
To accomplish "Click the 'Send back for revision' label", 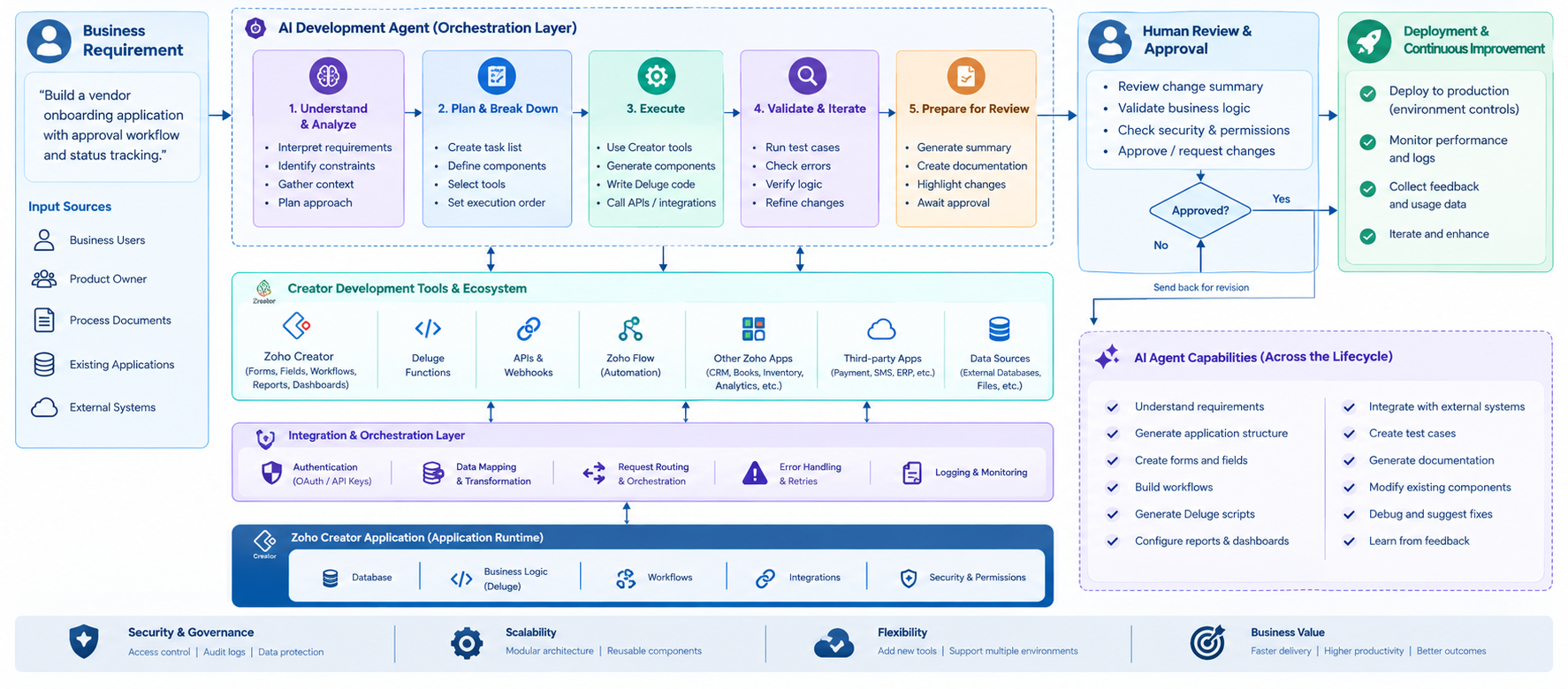I will click(x=1201, y=287).
